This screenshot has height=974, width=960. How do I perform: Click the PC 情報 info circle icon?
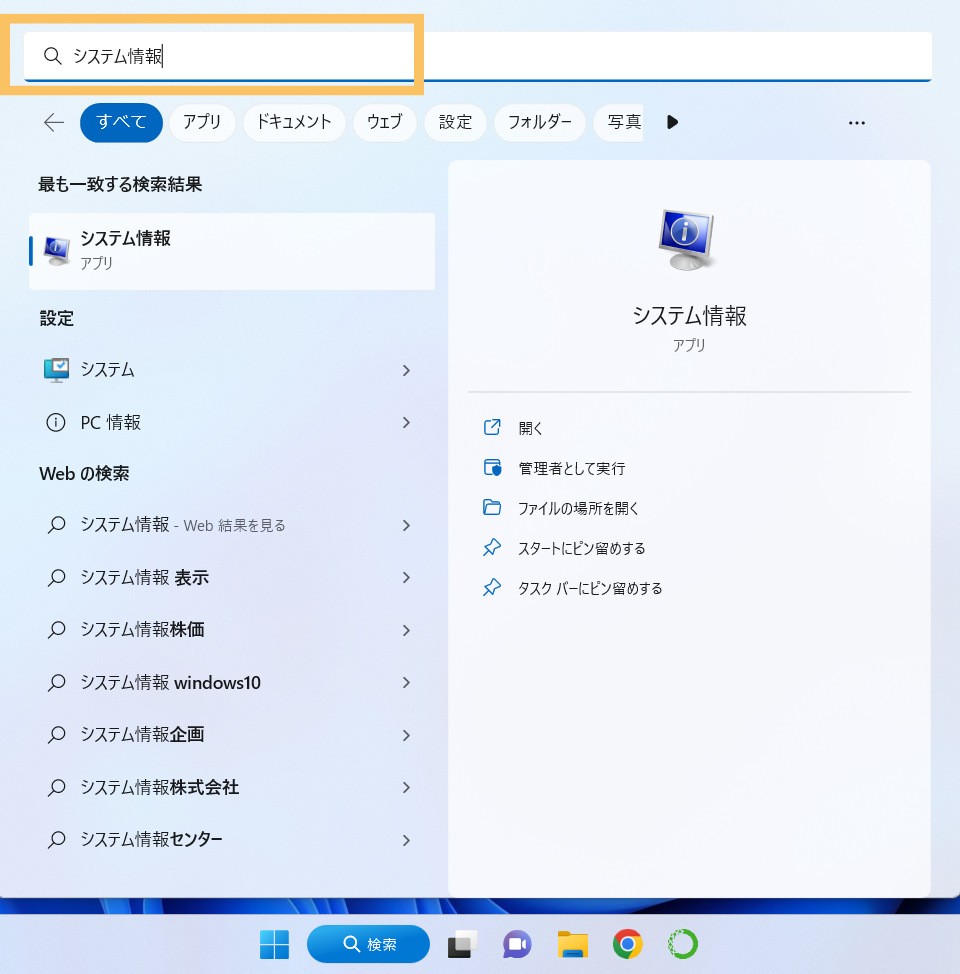click(x=56, y=422)
